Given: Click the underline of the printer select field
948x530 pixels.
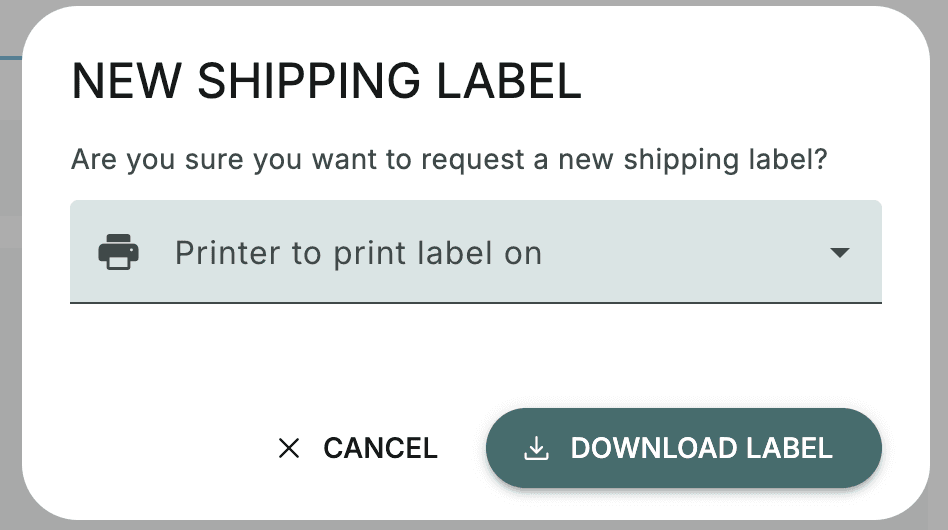Looking at the screenshot, I should (475, 301).
